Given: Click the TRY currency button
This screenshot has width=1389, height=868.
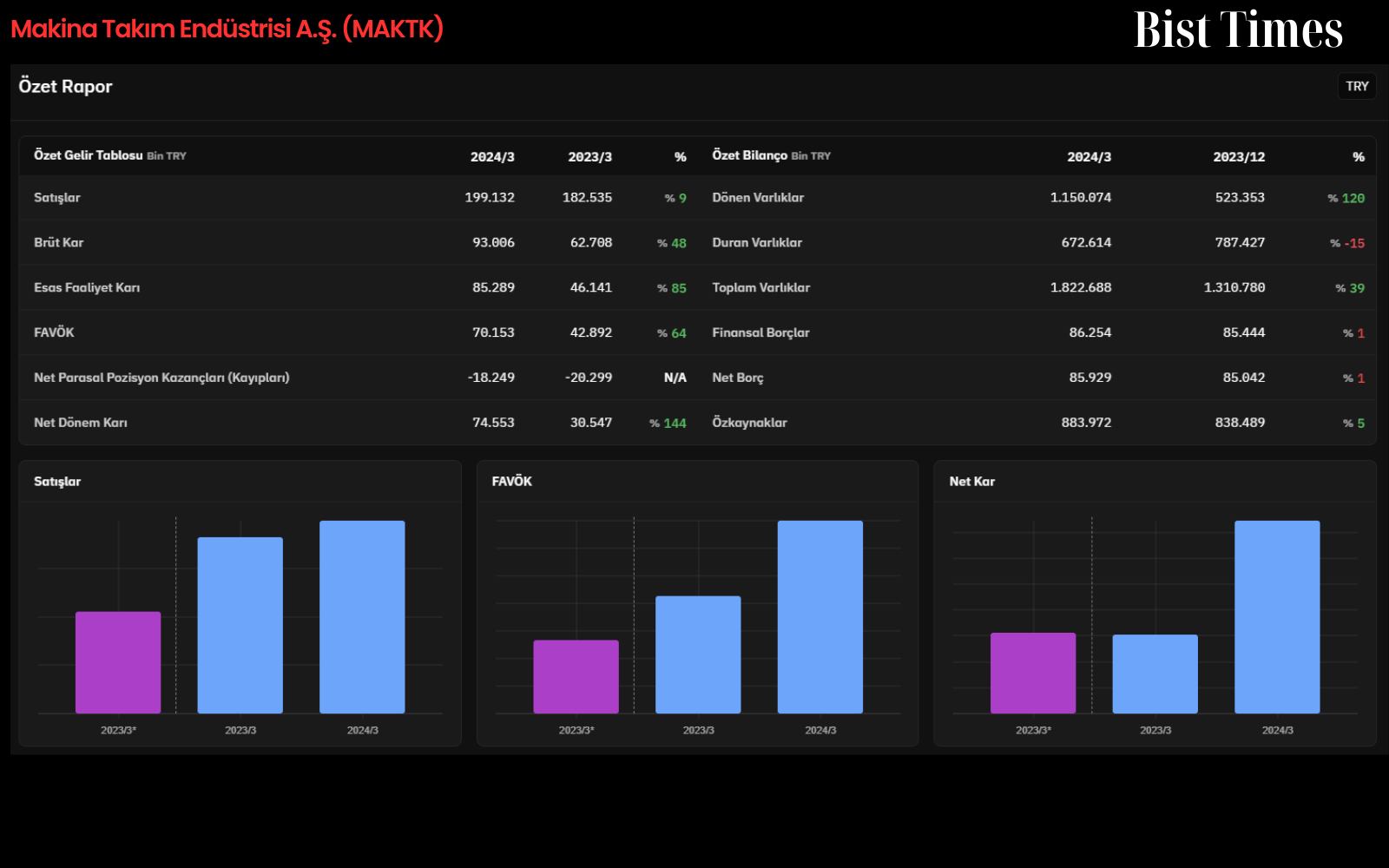Looking at the screenshot, I should coord(1357,87).
